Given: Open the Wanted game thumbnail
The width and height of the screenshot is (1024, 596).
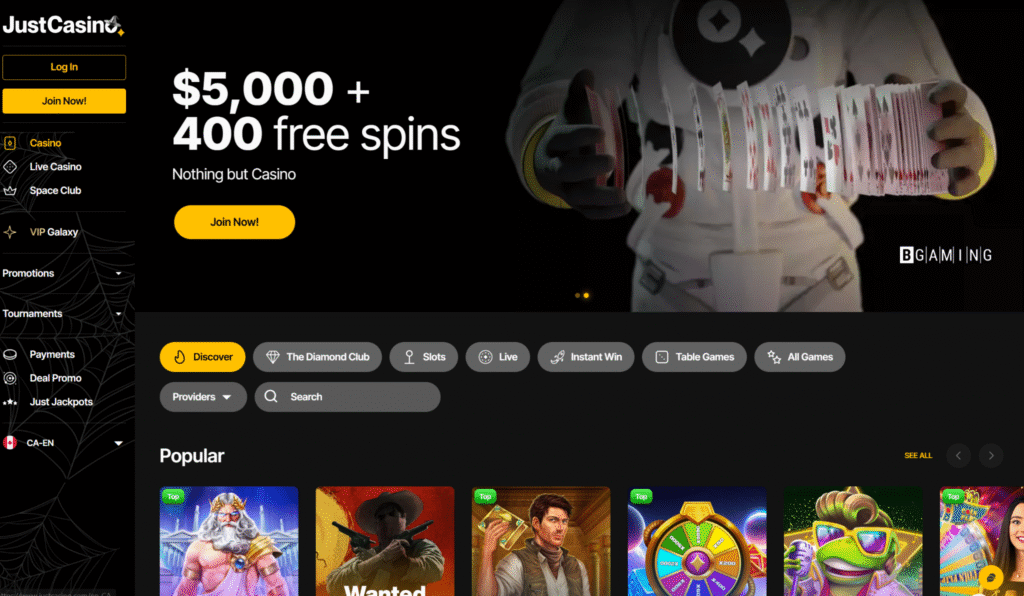Looking at the screenshot, I should [x=385, y=541].
